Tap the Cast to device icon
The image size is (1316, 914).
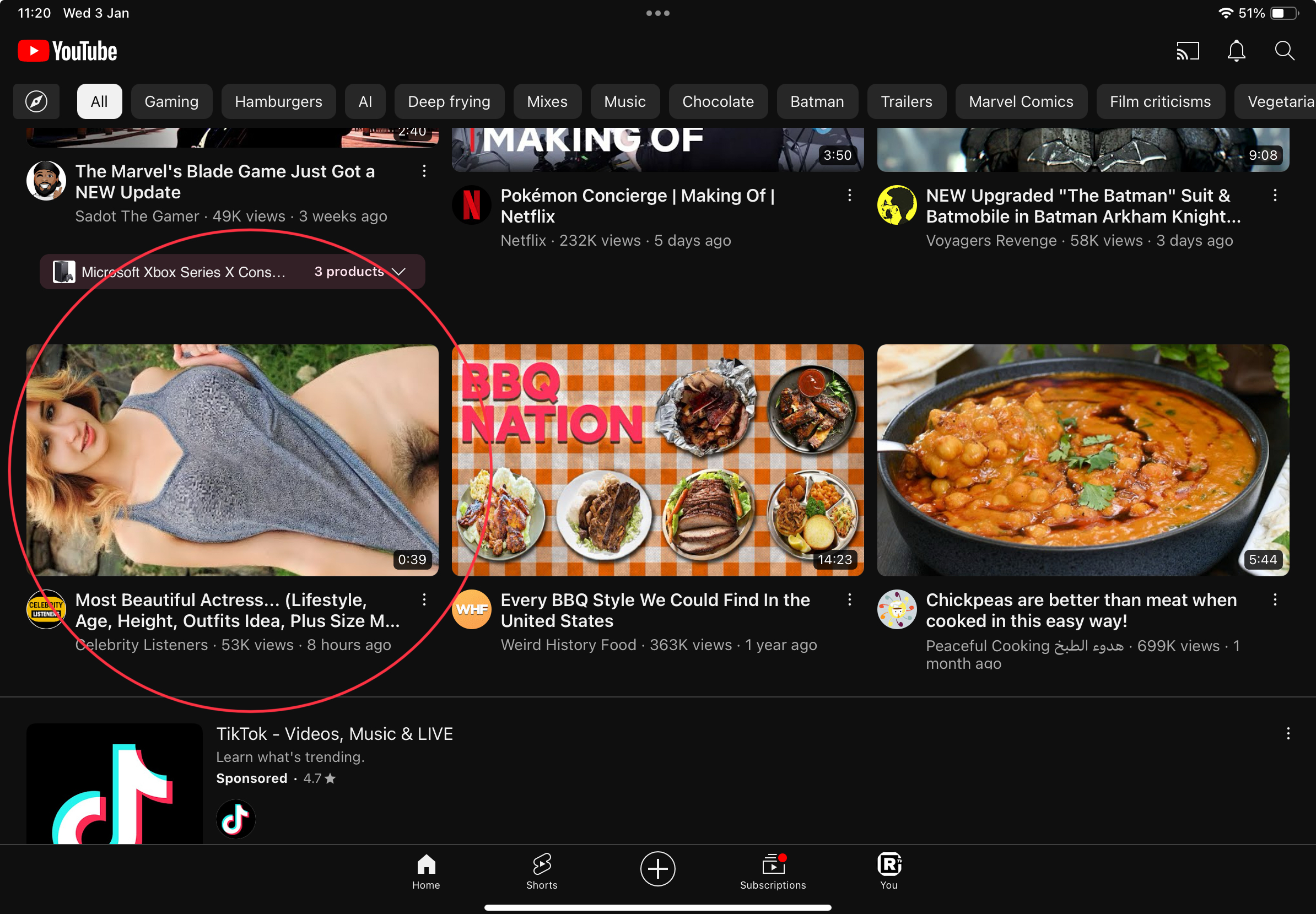[x=1188, y=52]
